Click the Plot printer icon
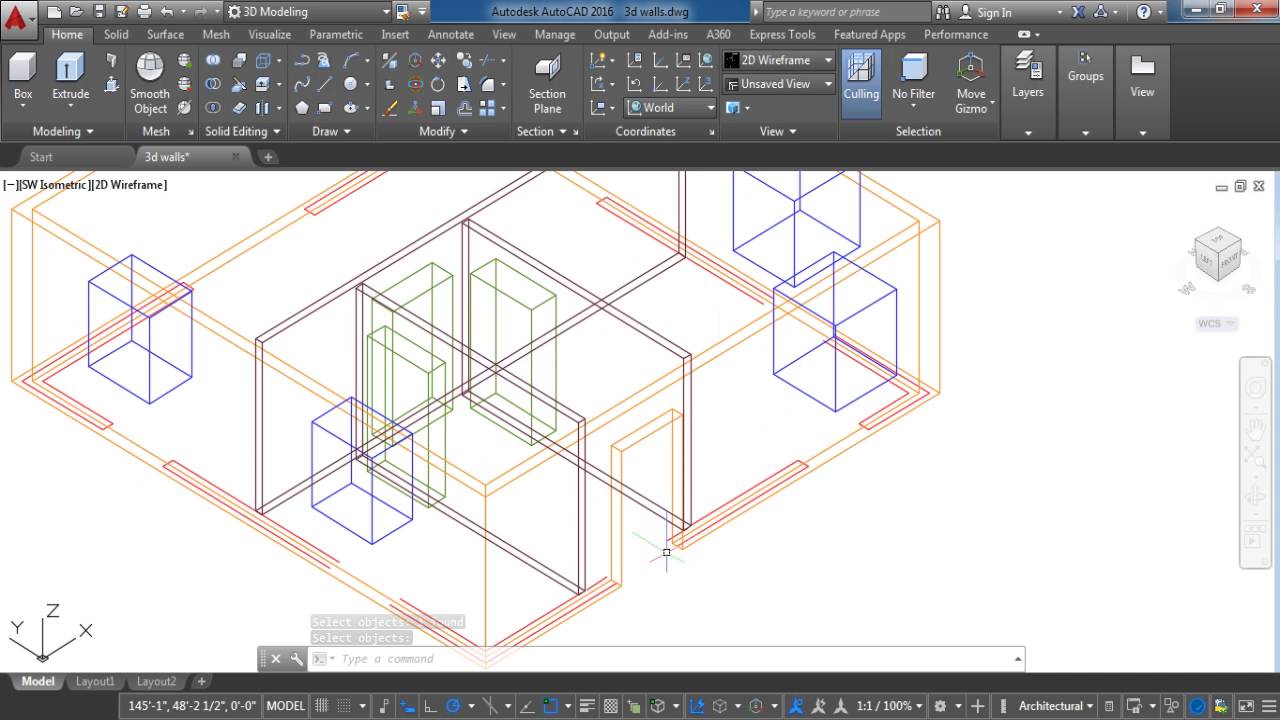The width and height of the screenshot is (1280, 720). coord(144,12)
